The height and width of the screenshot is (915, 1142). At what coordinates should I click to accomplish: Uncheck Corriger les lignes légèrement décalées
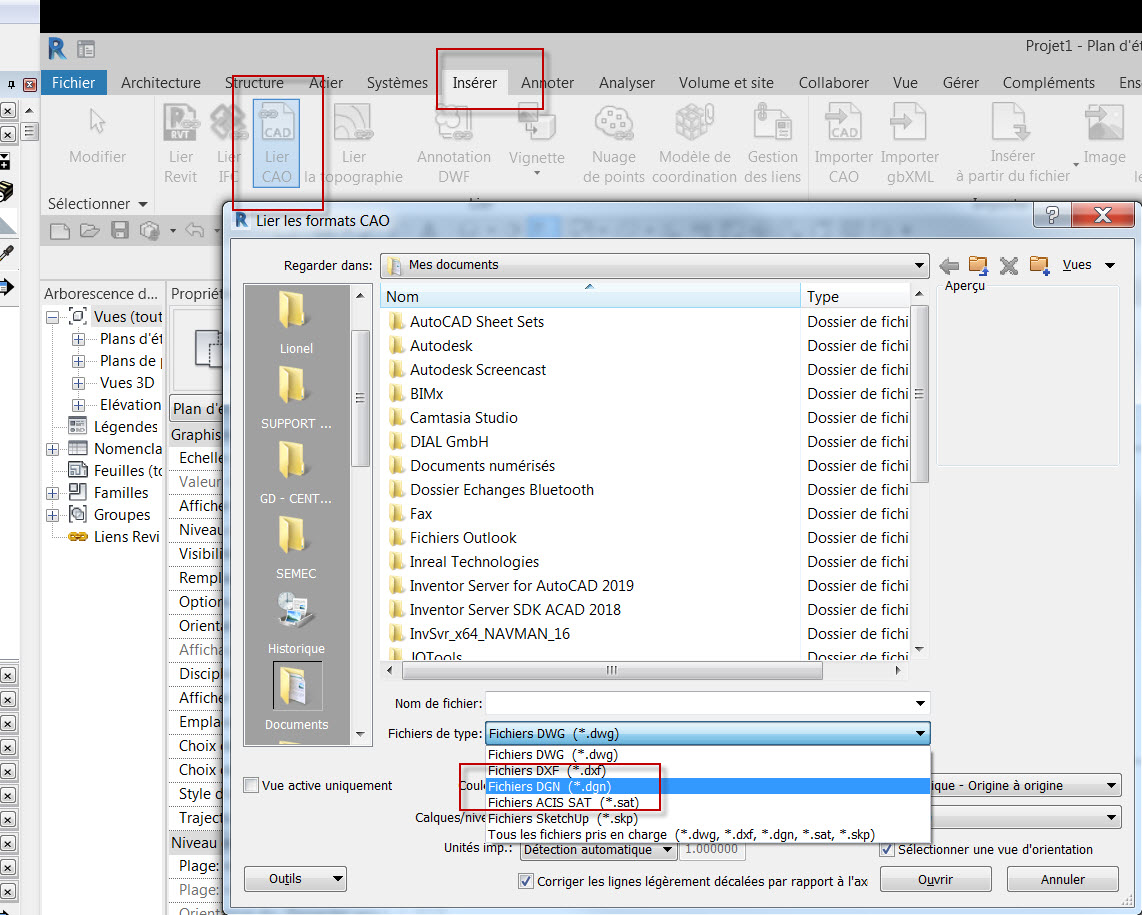point(524,881)
